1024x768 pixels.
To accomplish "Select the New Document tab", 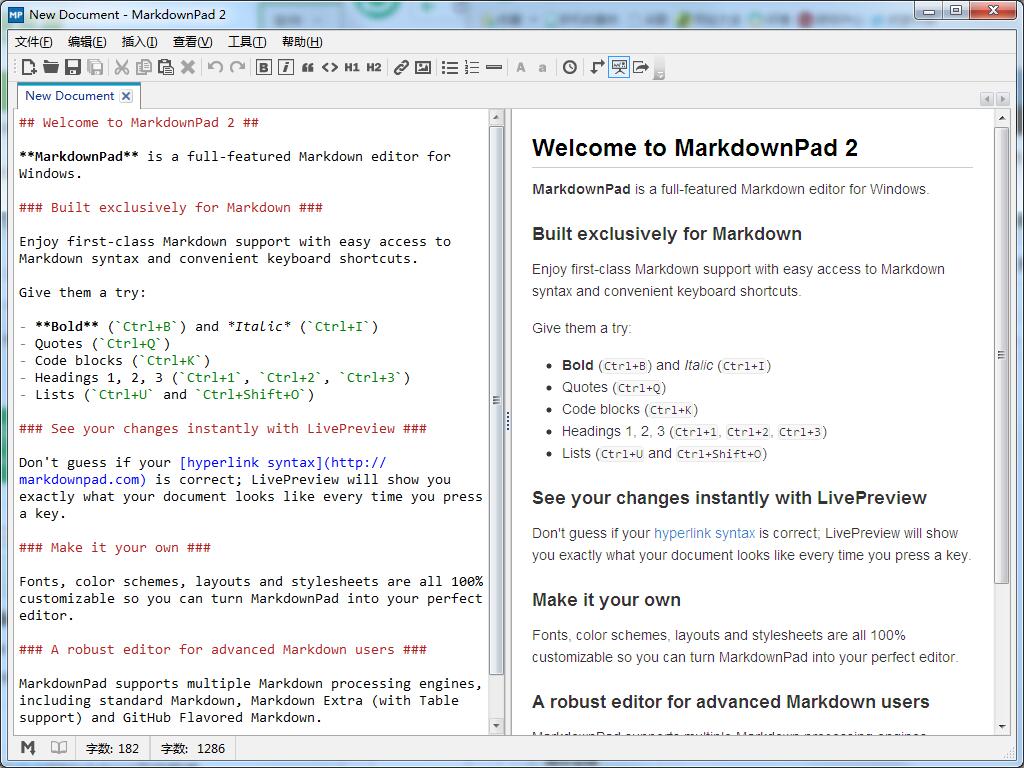I will 70,95.
